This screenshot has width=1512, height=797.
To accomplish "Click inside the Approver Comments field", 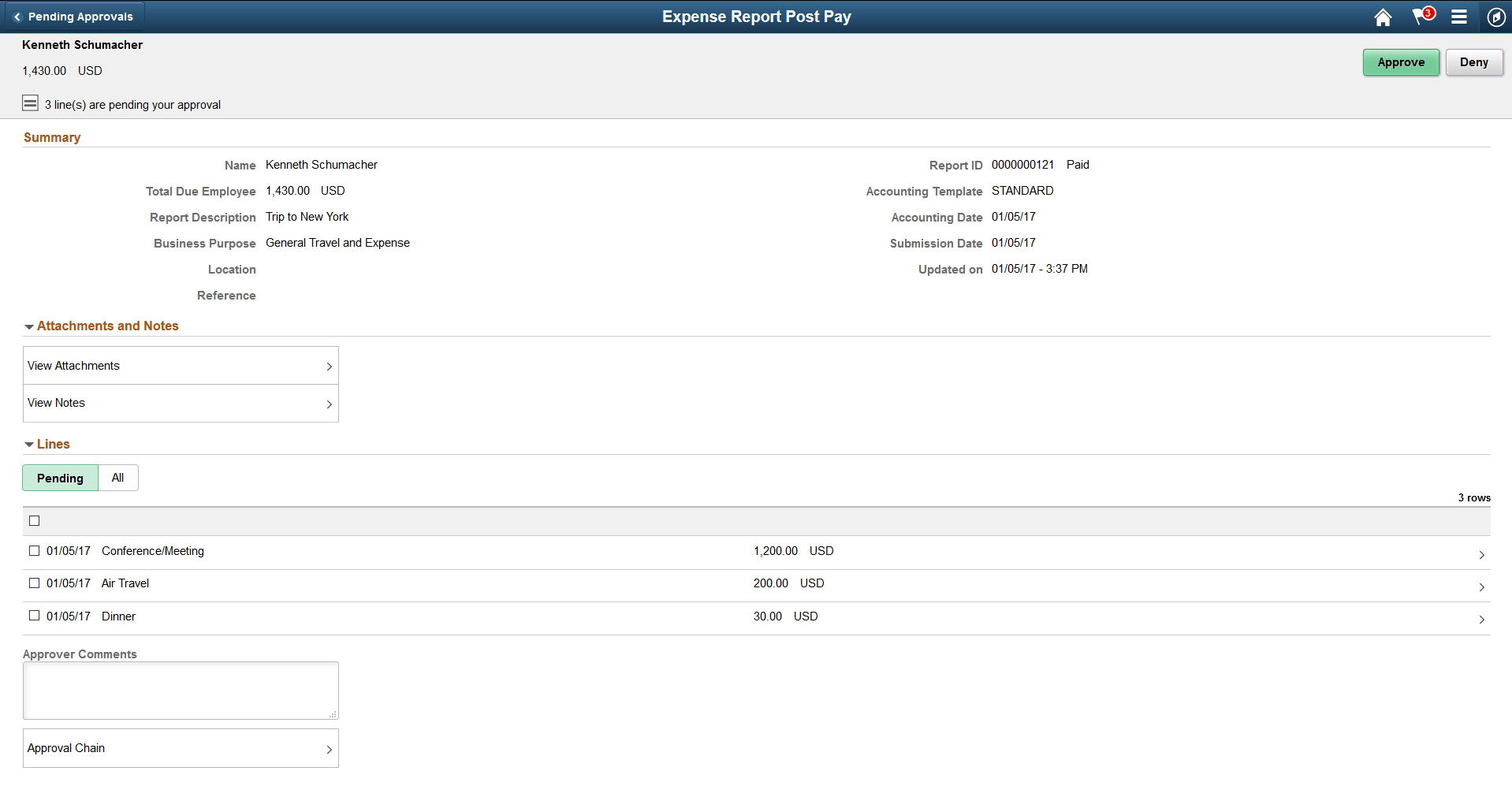I will point(180,690).
